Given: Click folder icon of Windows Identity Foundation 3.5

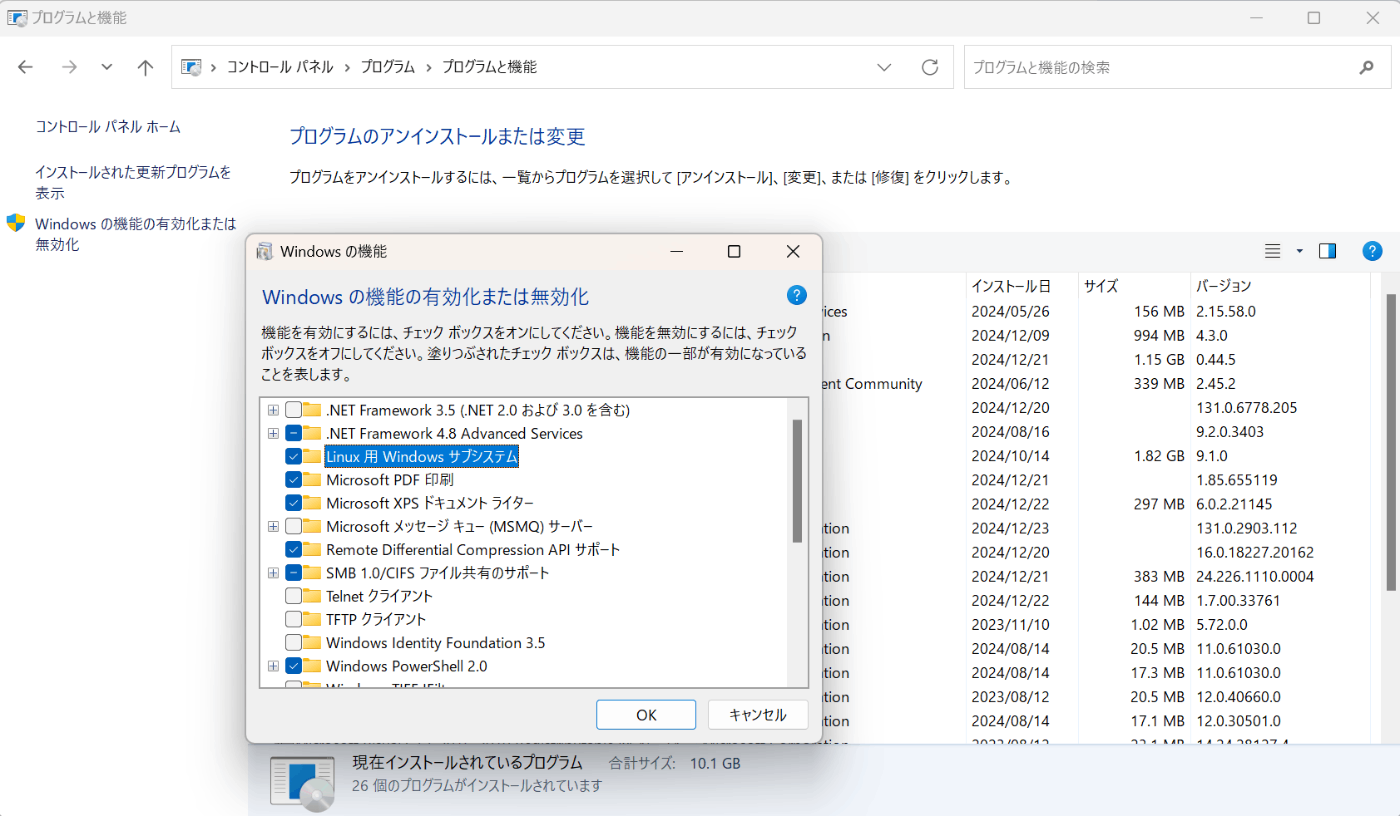Looking at the screenshot, I should [312, 642].
